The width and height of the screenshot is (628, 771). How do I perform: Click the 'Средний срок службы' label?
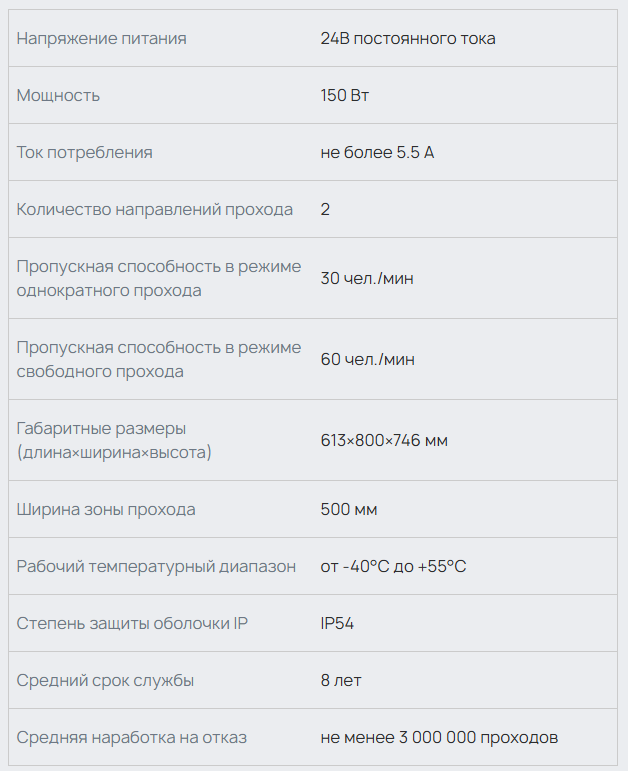105,681
